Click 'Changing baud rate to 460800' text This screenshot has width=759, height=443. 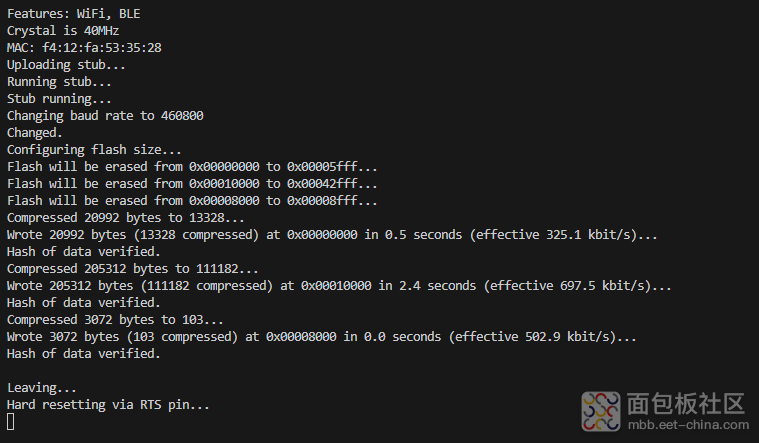click(105, 116)
